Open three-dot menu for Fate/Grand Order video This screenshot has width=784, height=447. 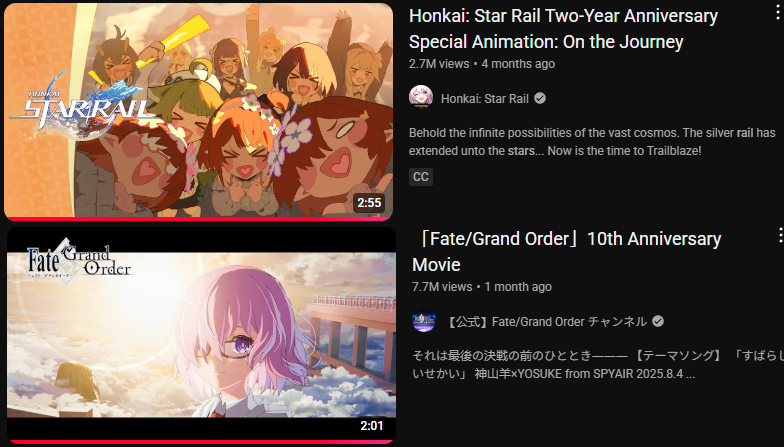(780, 235)
